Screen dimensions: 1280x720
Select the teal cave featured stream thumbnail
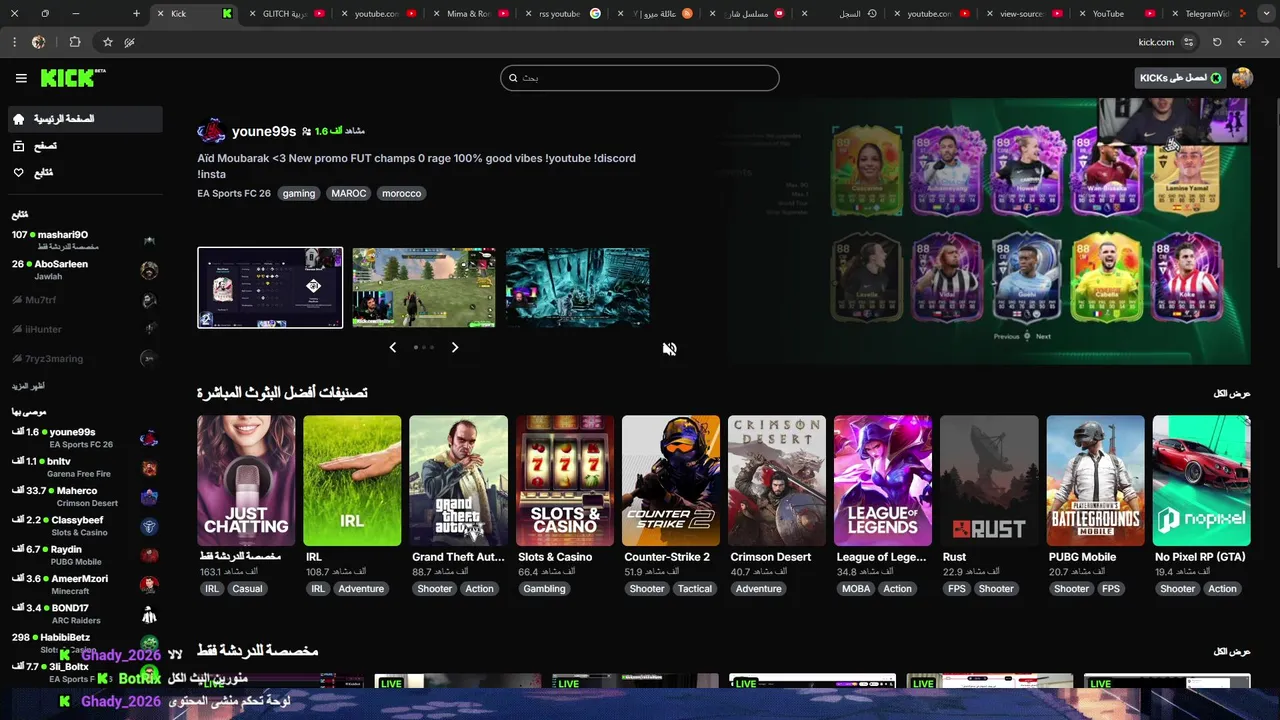[x=578, y=288]
